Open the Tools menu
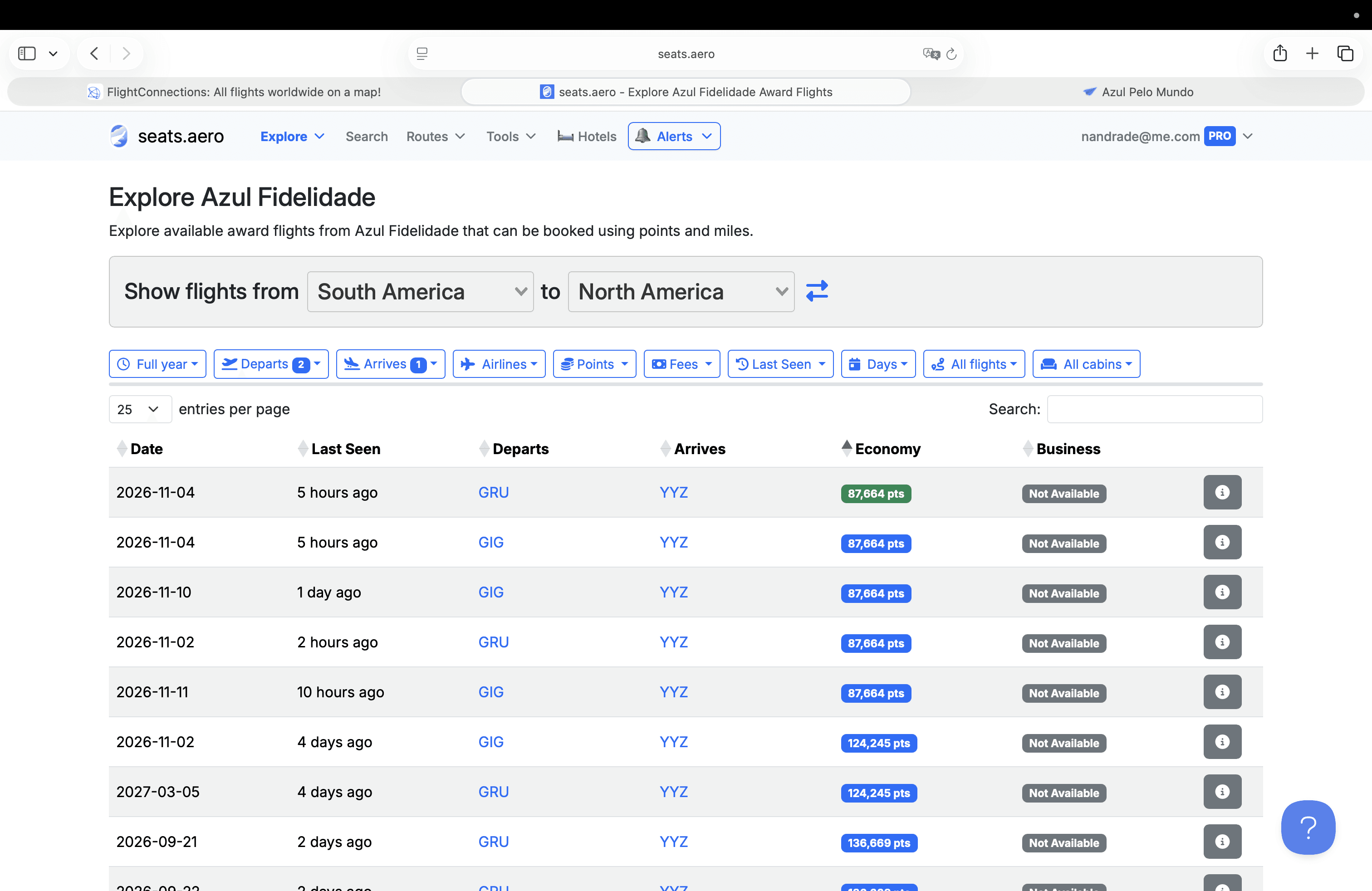 pyautogui.click(x=511, y=137)
